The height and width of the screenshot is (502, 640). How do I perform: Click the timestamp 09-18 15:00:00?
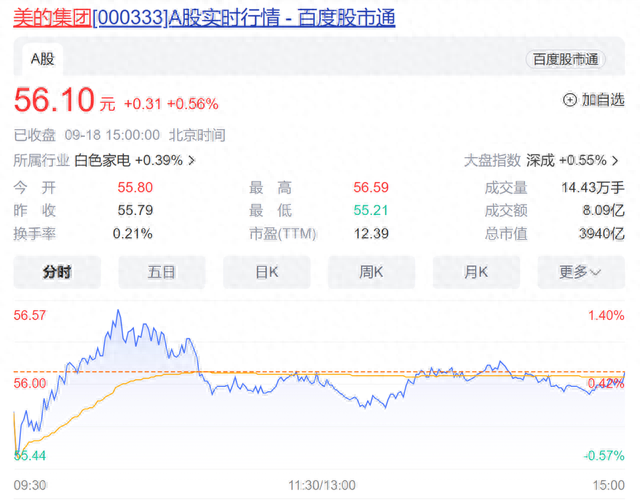coord(112,135)
